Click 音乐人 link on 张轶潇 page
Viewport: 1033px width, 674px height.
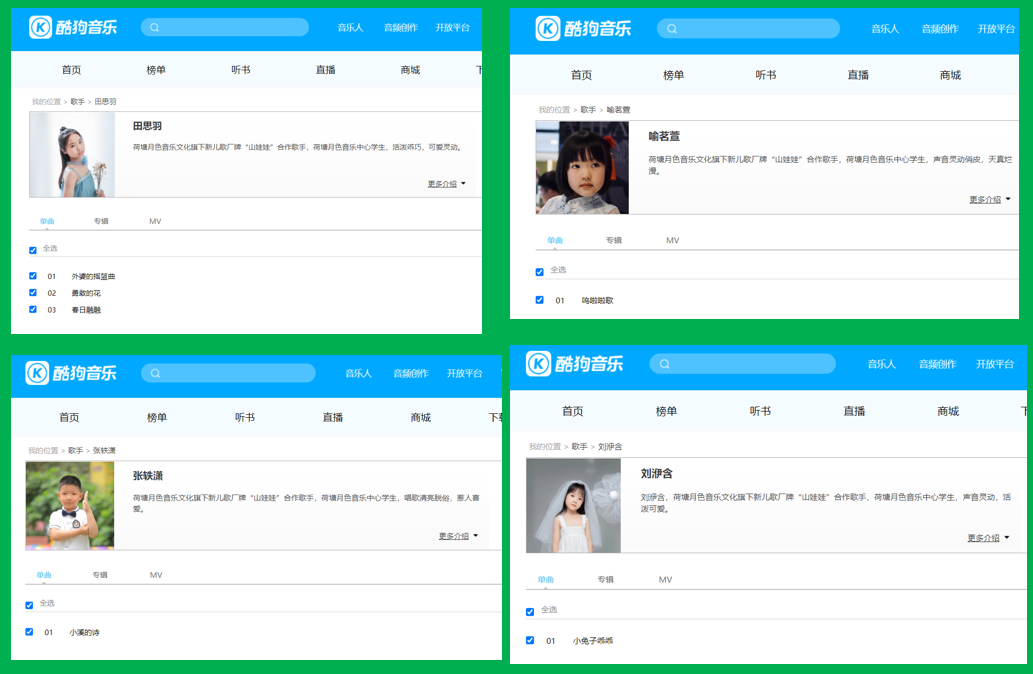pyautogui.click(x=358, y=374)
